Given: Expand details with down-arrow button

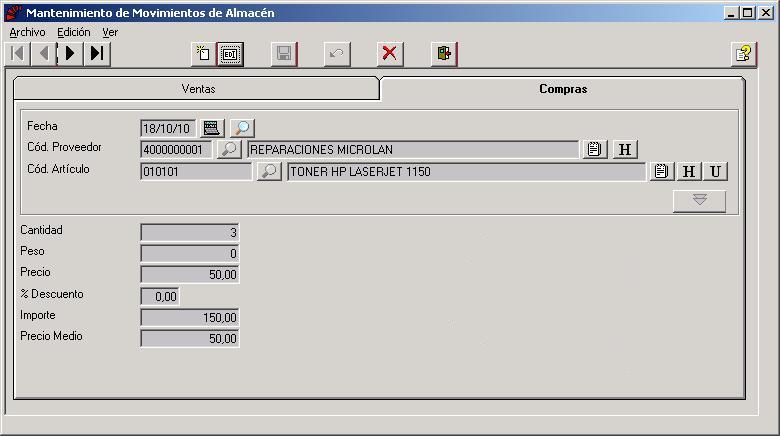Looking at the screenshot, I should [699, 201].
